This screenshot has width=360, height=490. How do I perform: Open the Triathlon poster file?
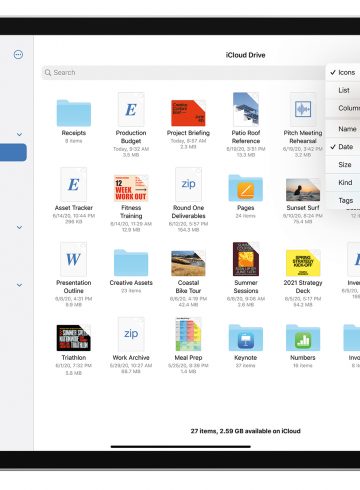(x=74, y=338)
